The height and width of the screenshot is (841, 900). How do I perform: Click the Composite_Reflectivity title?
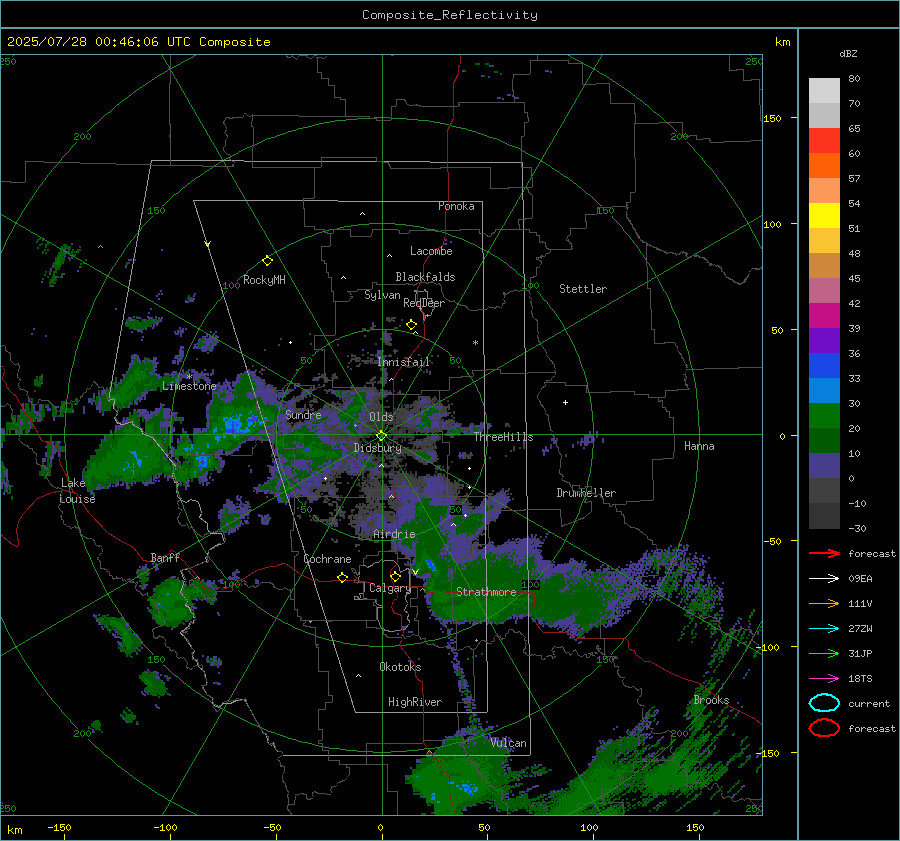(450, 15)
